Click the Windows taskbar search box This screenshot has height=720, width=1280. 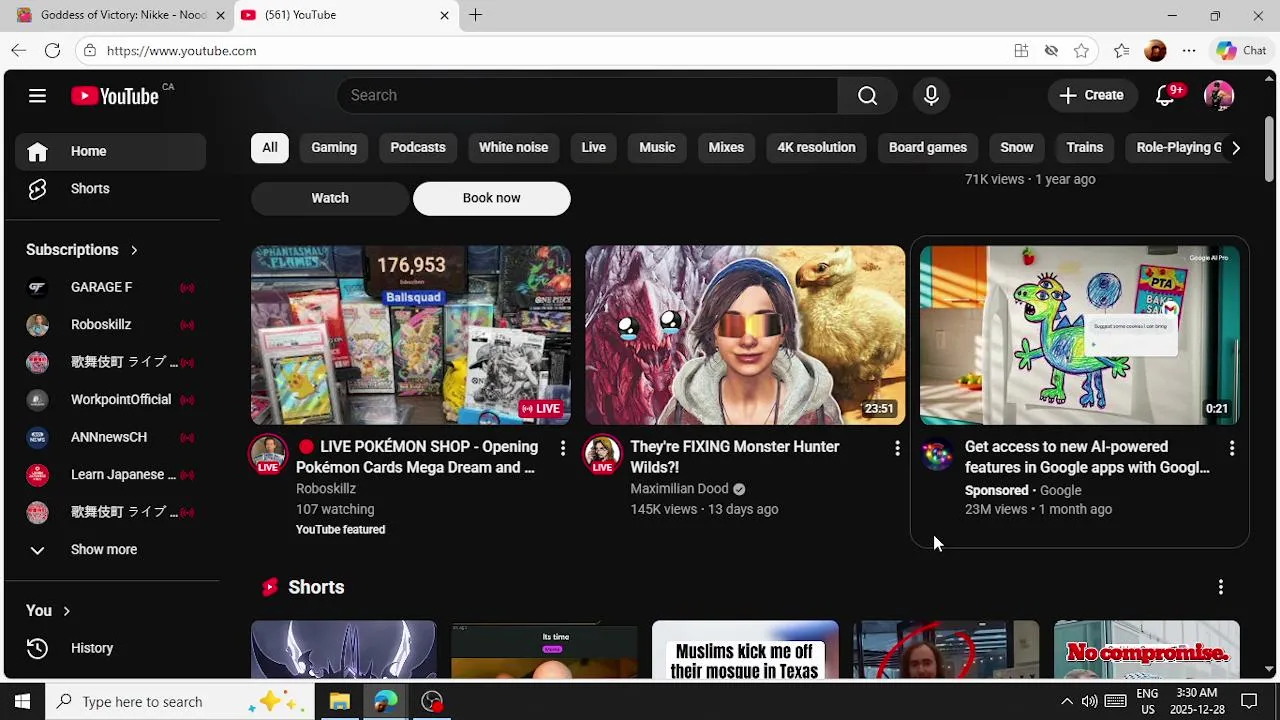click(179, 701)
